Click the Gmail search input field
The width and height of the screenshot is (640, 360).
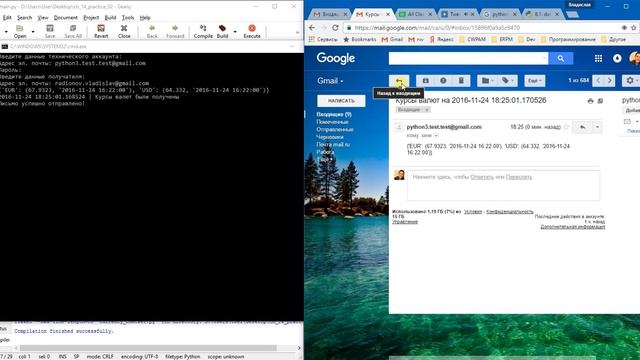coord(468,58)
